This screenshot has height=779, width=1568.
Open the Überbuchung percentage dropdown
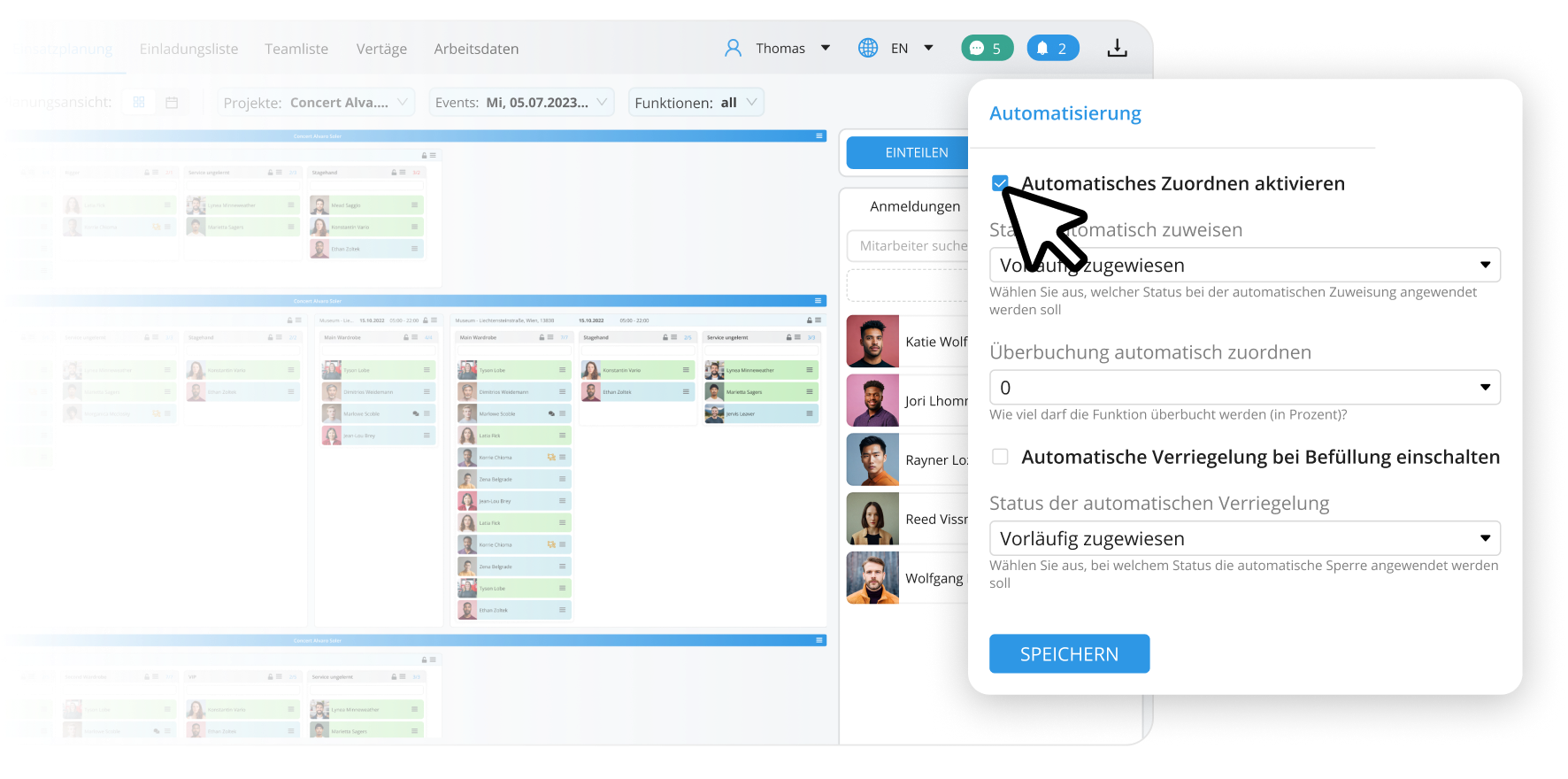[x=1244, y=388]
